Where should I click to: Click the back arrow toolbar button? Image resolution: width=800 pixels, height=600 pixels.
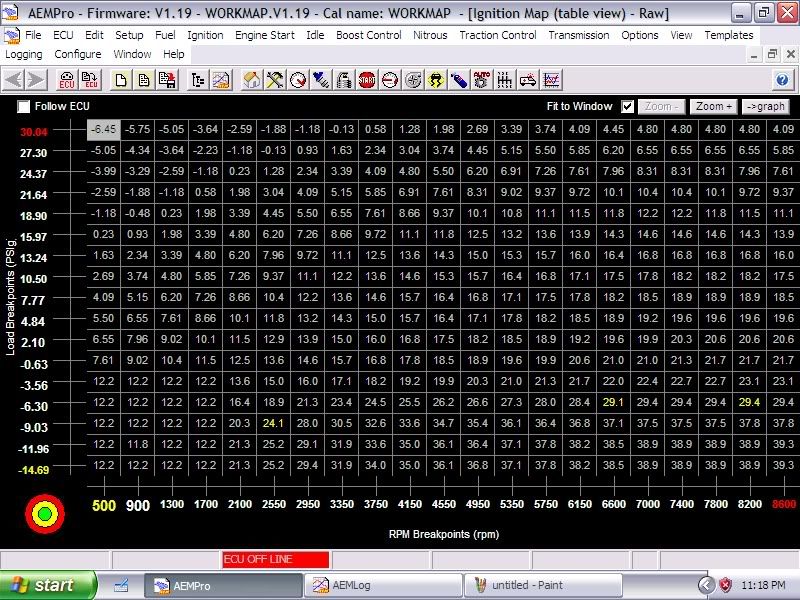[x=14, y=80]
